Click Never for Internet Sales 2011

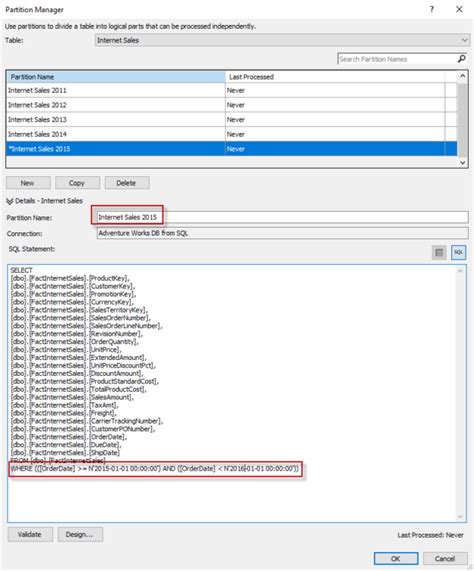click(236, 90)
